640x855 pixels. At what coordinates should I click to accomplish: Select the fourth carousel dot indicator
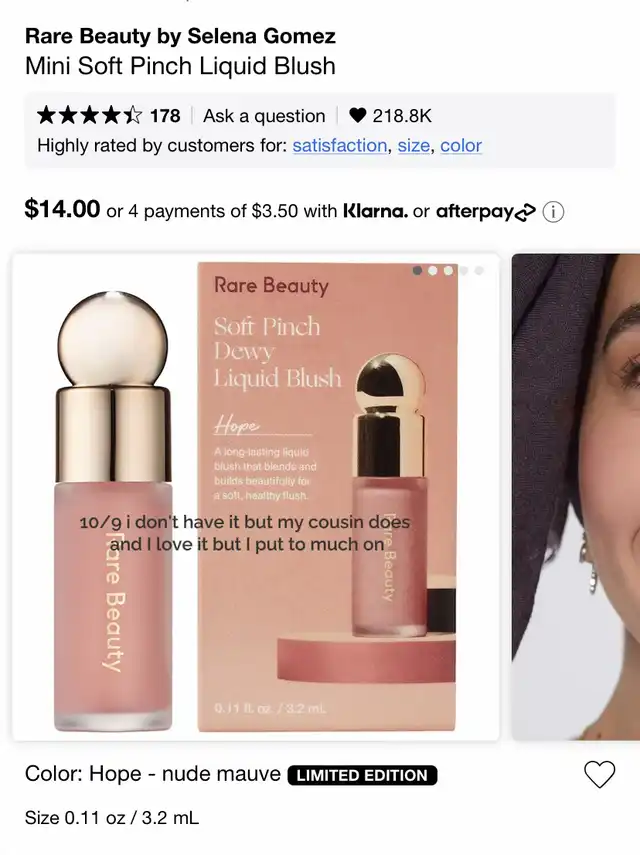coord(464,270)
